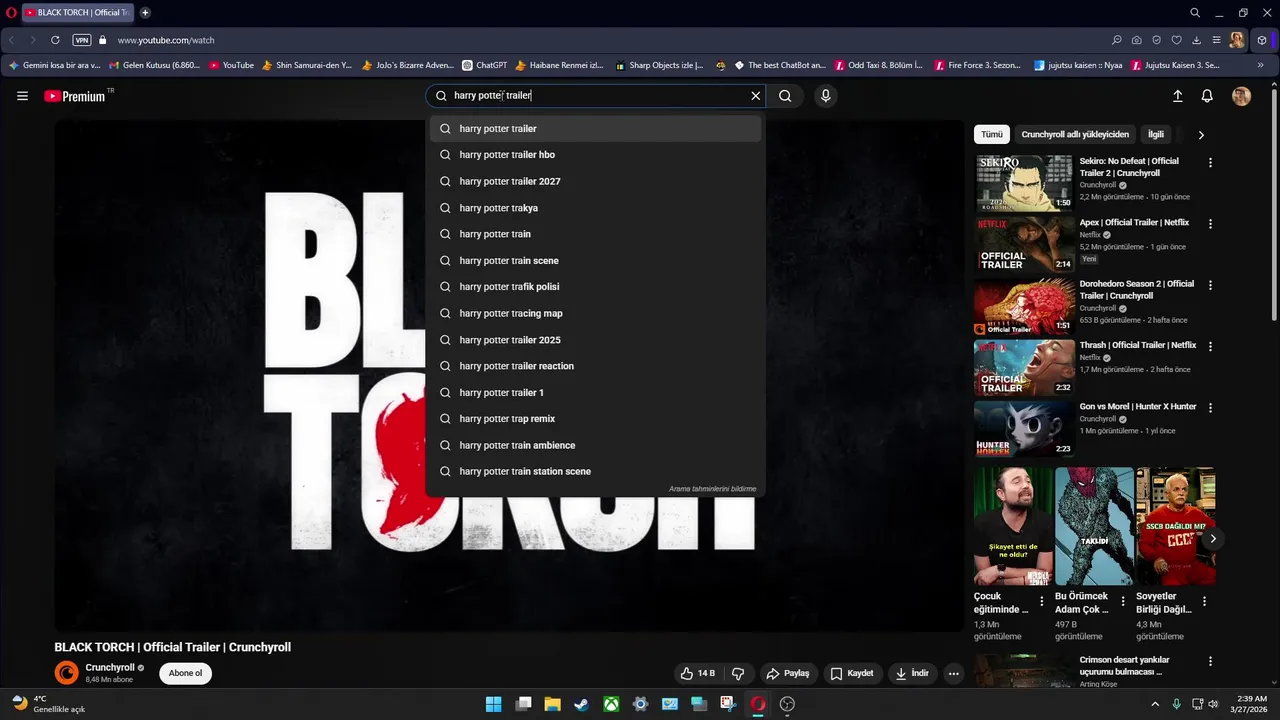Open a new browser tab
Screen dimensions: 1280x720
(145, 13)
